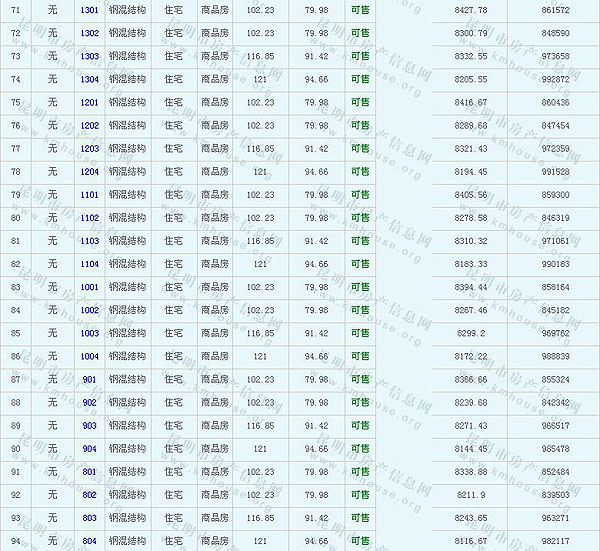This screenshot has width=600, height=551.
Task: Select room 1304 hyperlink
Action: tap(89, 79)
